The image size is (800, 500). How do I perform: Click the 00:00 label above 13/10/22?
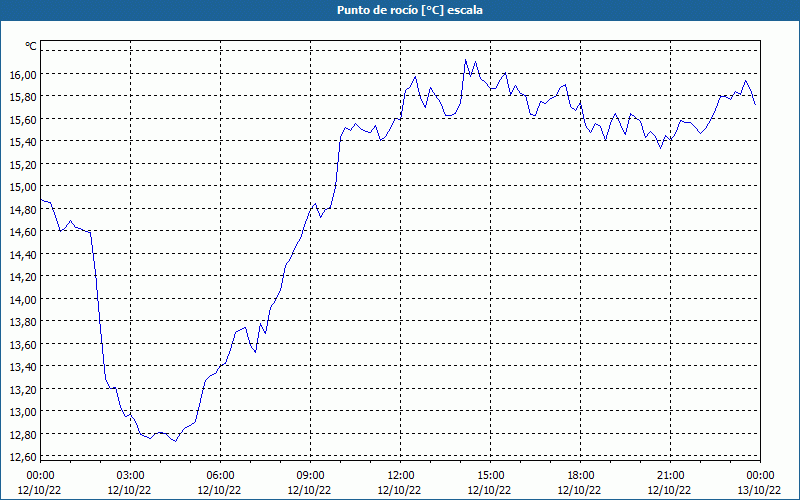click(760, 476)
